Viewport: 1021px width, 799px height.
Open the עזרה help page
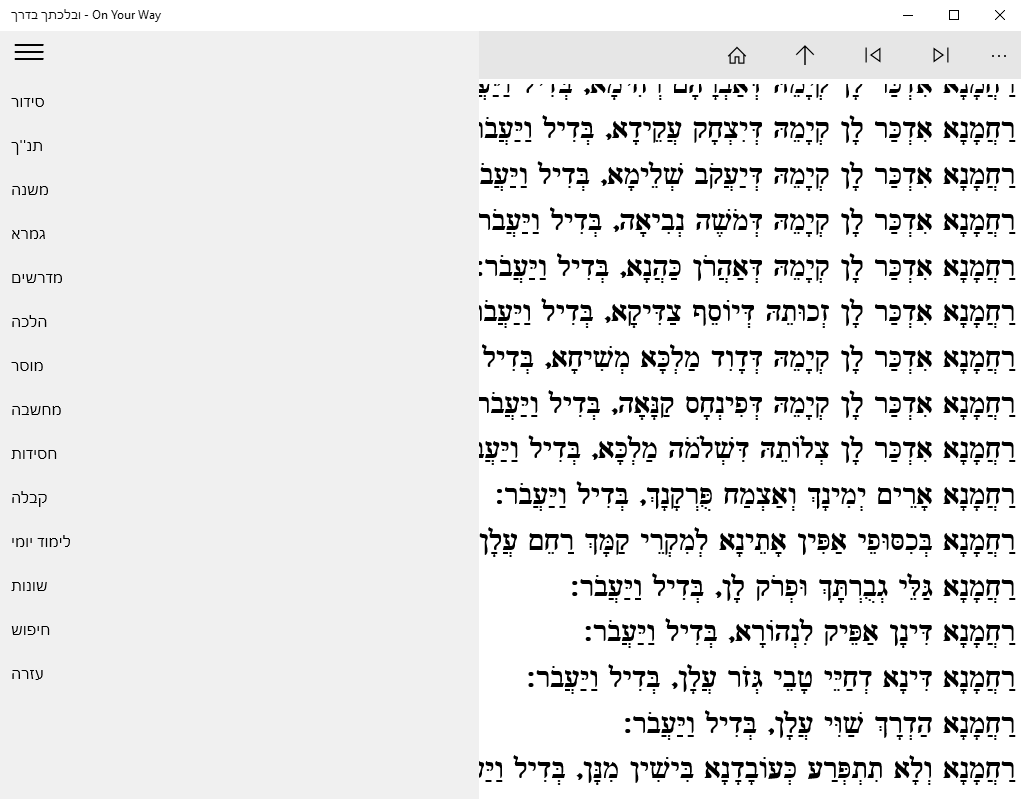27,674
